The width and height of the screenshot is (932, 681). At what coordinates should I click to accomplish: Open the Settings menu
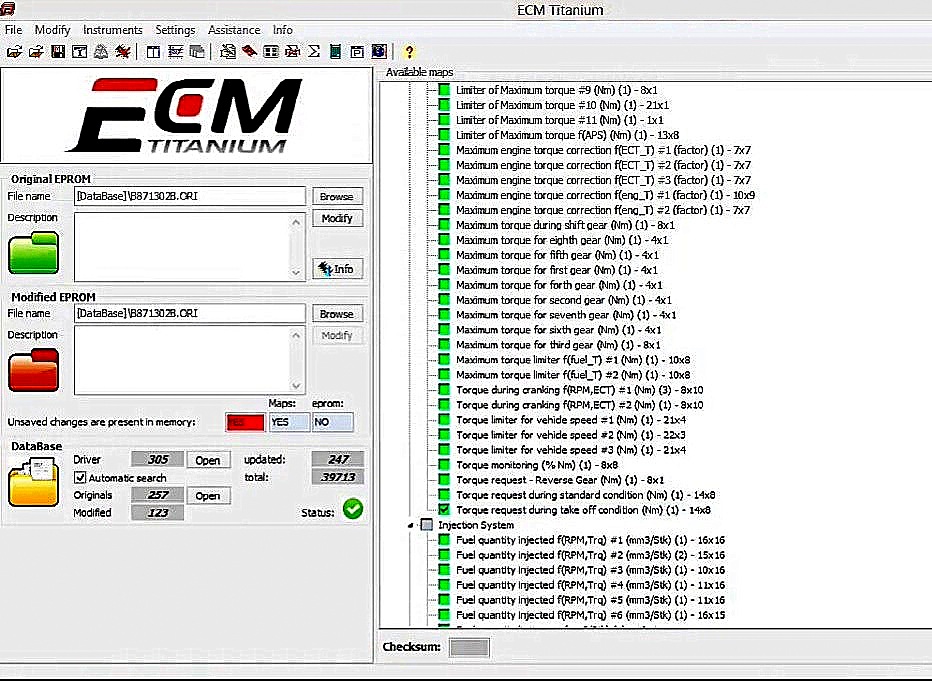pyautogui.click(x=175, y=30)
